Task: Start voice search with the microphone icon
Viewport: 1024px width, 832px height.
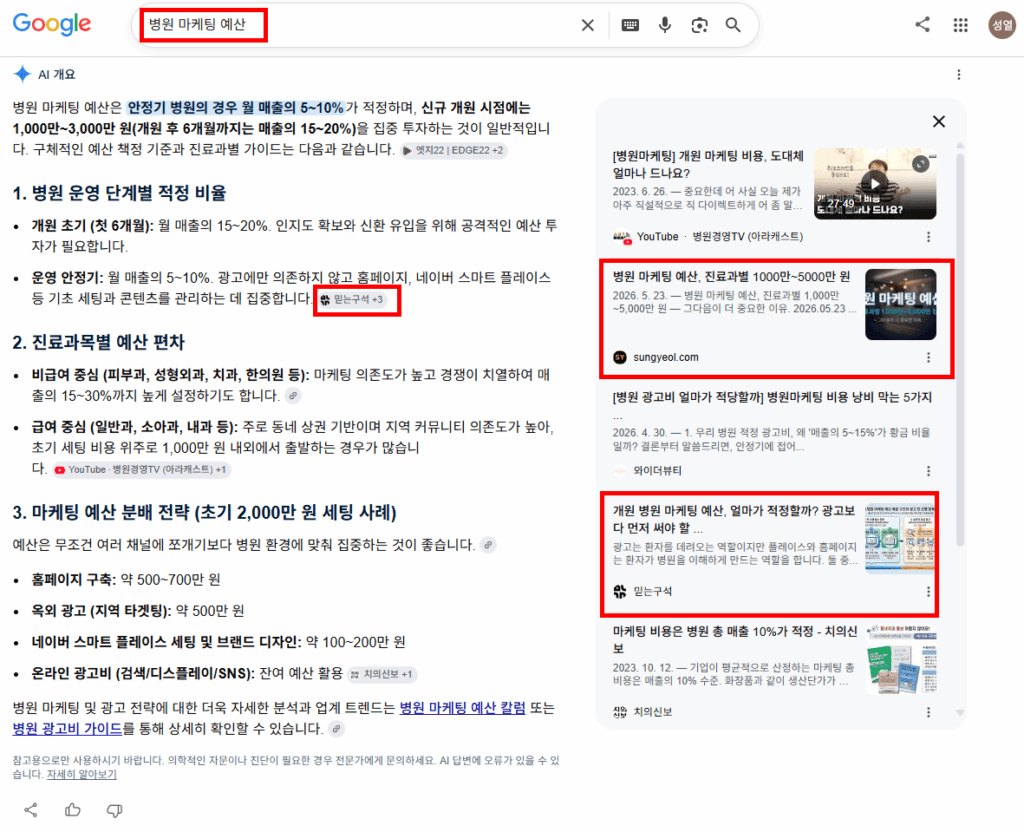Action: click(665, 25)
